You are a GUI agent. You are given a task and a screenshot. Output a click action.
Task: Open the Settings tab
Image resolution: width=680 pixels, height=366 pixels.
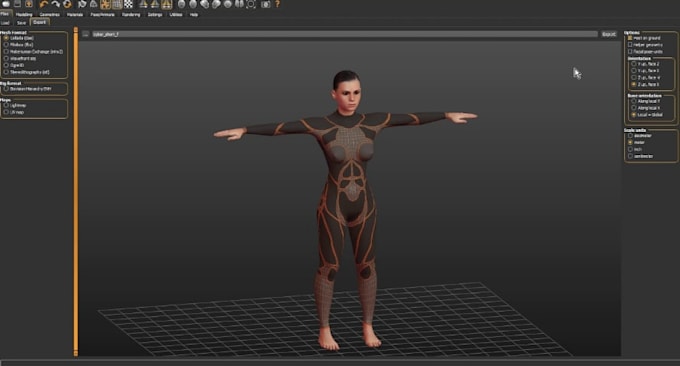pos(155,14)
